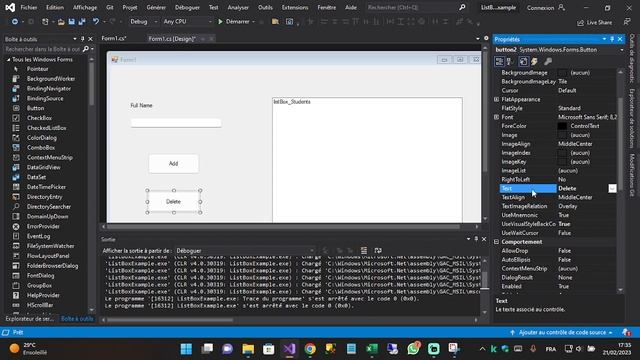Click Ajouter au contrôle de code source
The width and height of the screenshot is (640, 360).
point(562,333)
